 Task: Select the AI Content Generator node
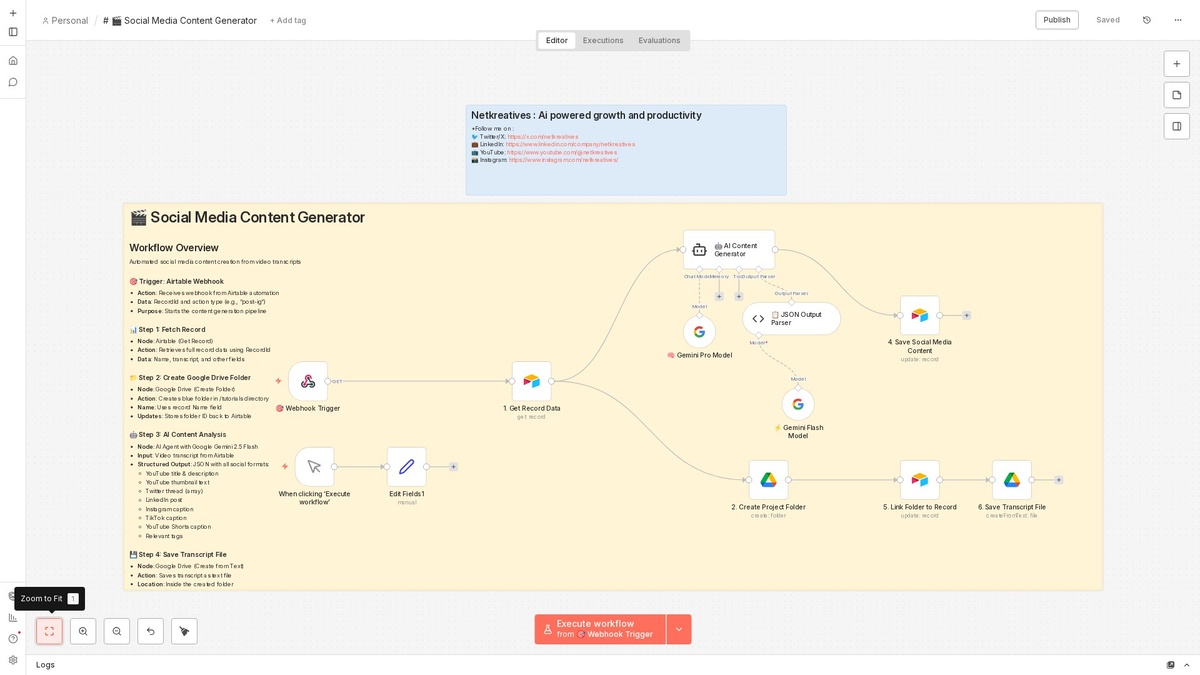point(729,250)
